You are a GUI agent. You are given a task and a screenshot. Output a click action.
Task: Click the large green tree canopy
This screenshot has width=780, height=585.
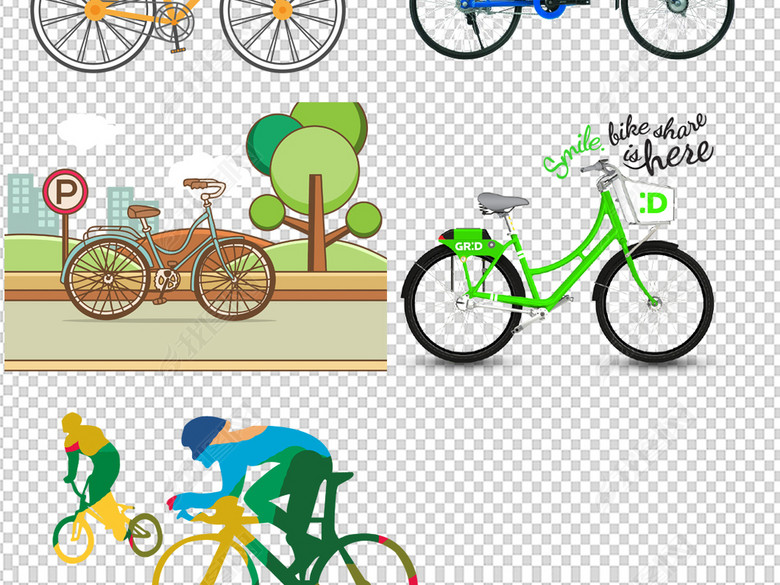tap(314, 157)
